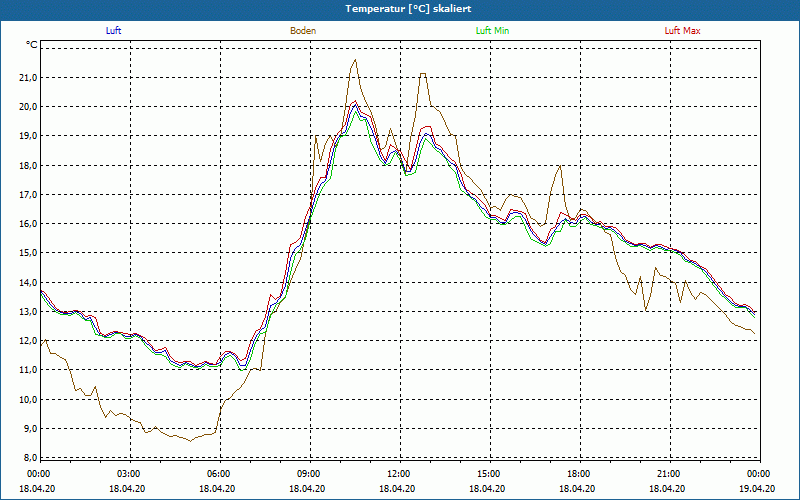Viewport: 800px width, 500px height.
Task: Click the 19.04.20 date label
Action: click(757, 488)
